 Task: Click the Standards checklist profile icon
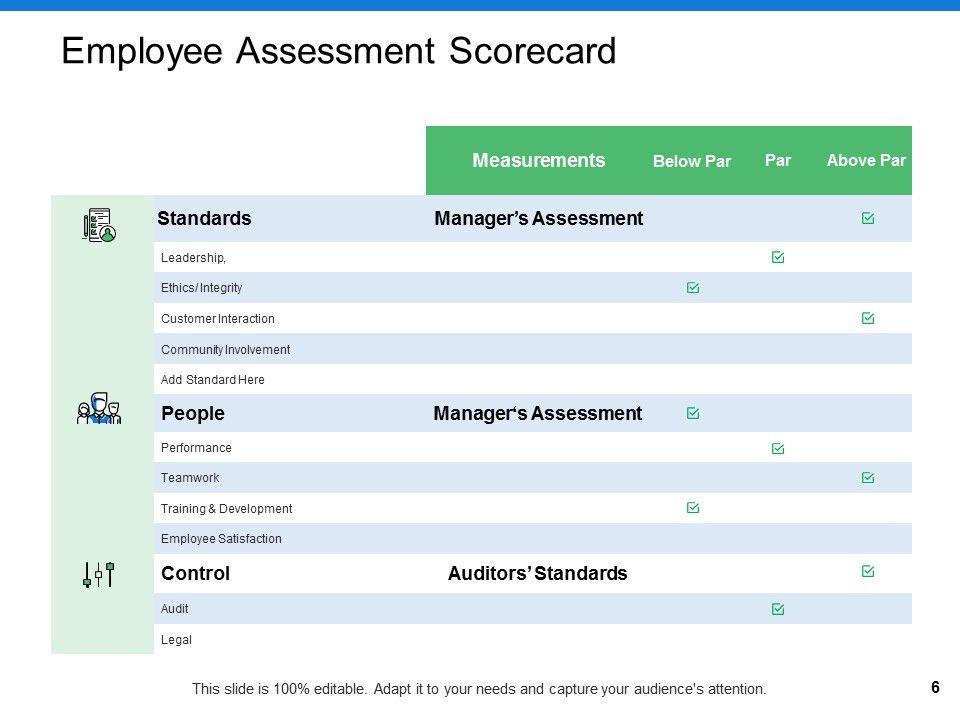point(99,226)
